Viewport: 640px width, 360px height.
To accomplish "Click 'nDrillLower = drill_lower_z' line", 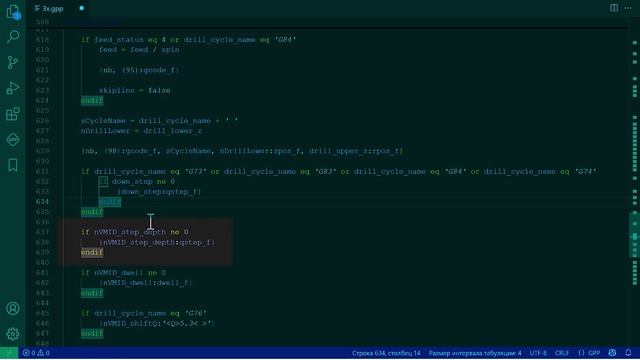I will 141,131.
